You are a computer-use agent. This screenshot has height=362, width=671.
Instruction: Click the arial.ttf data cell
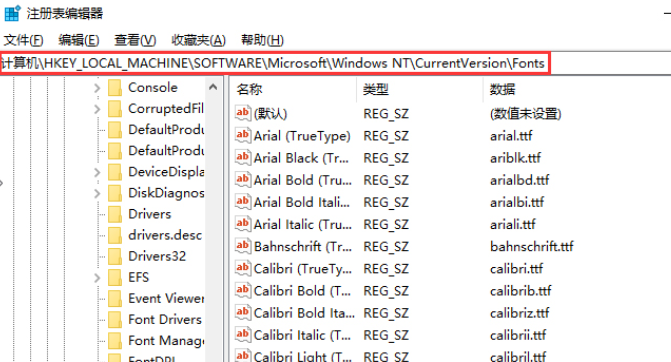(511, 136)
